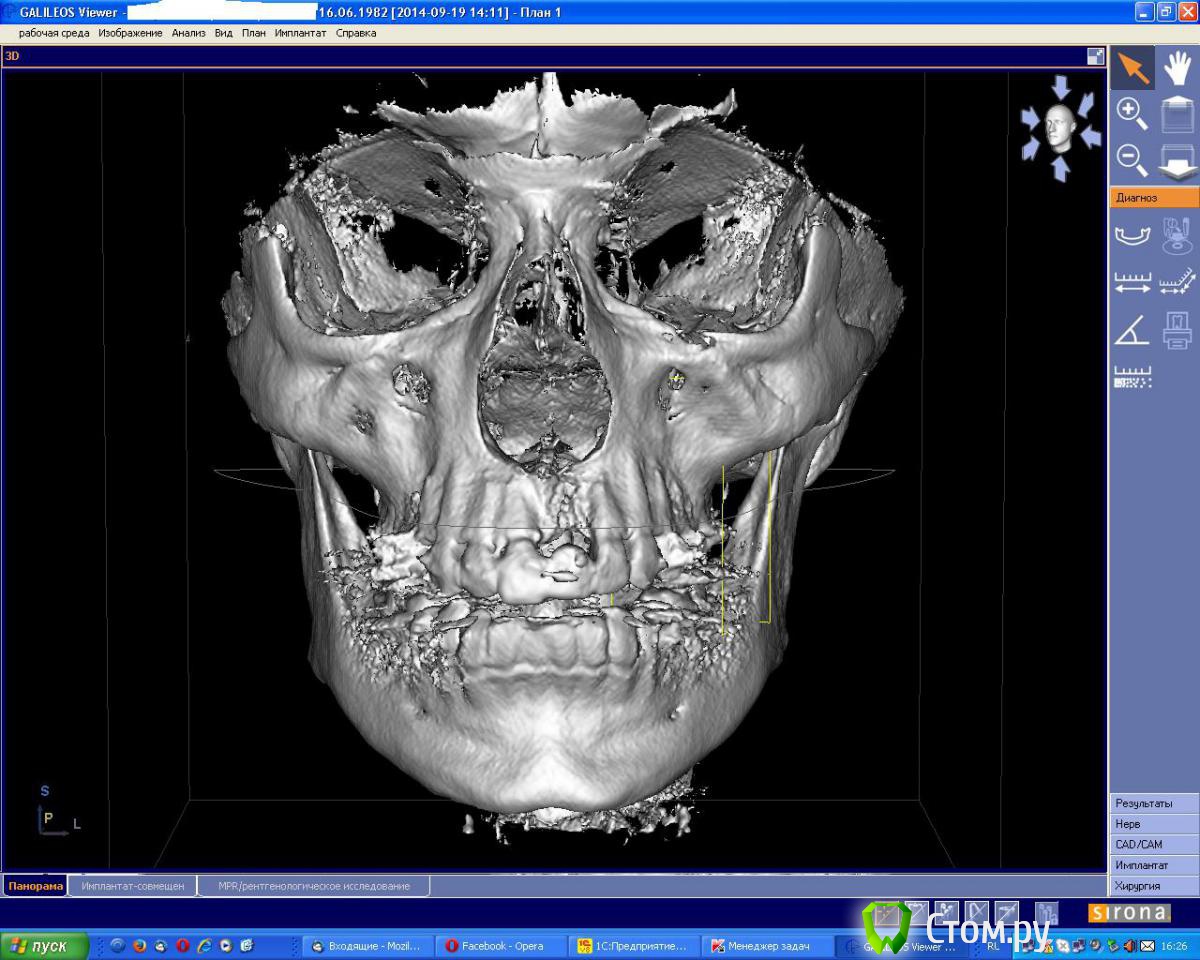The width and height of the screenshot is (1200, 960).
Task: Select the orange arrow pointer tool
Action: 1132,68
